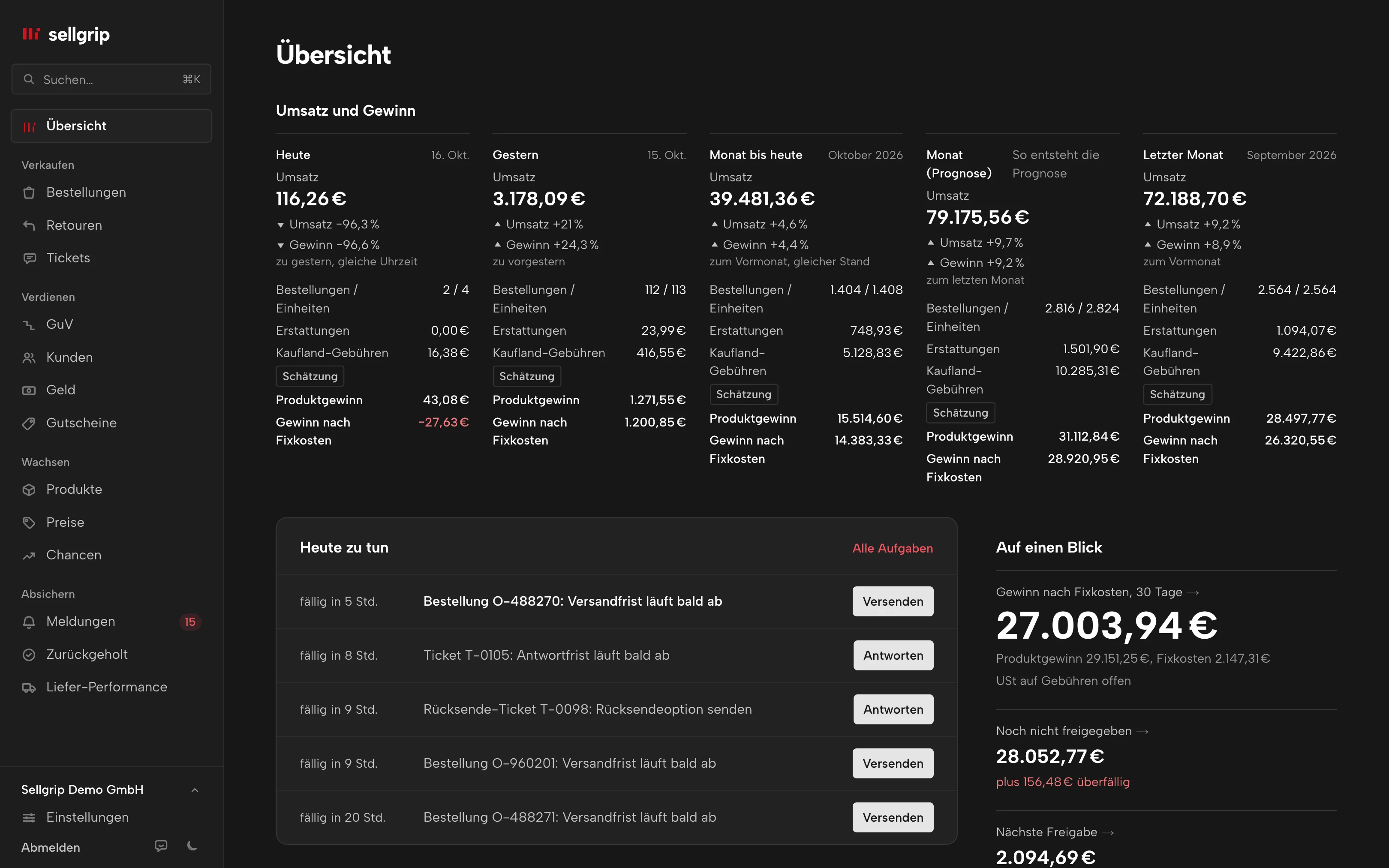The image size is (1389, 868).
Task: Click the 15 badge next to Meldungen
Action: 190,622
